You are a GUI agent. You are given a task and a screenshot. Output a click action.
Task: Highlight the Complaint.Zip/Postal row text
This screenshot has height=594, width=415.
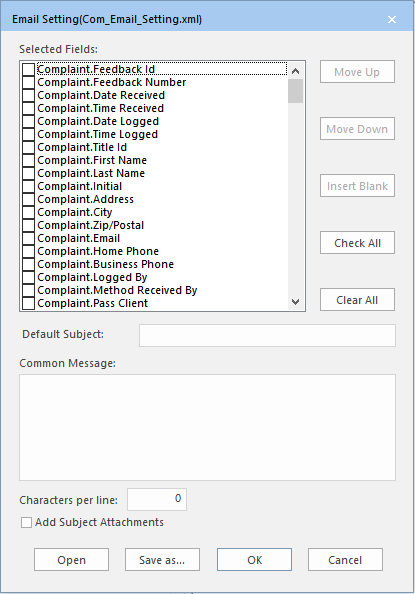(x=91, y=225)
